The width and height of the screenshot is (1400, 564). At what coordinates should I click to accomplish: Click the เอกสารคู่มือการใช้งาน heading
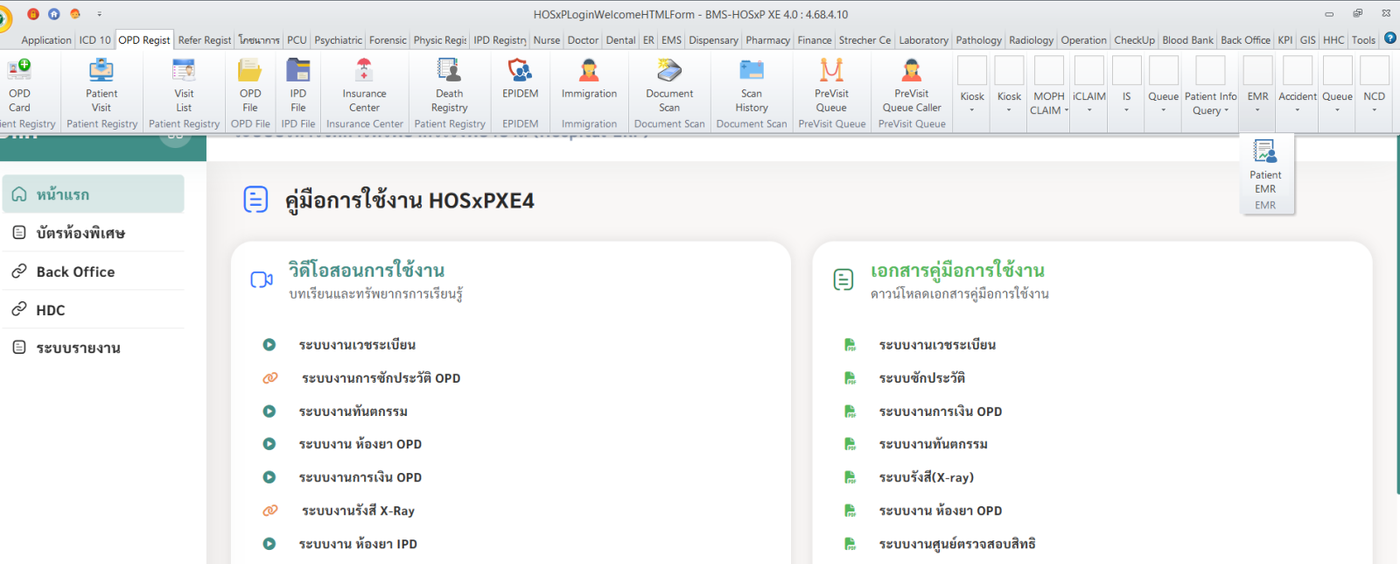click(958, 270)
